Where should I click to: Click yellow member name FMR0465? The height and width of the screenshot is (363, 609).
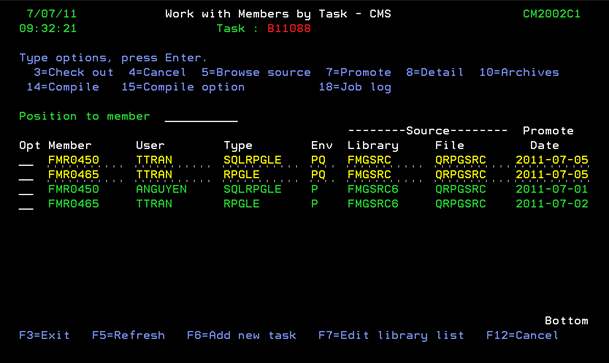point(73,175)
